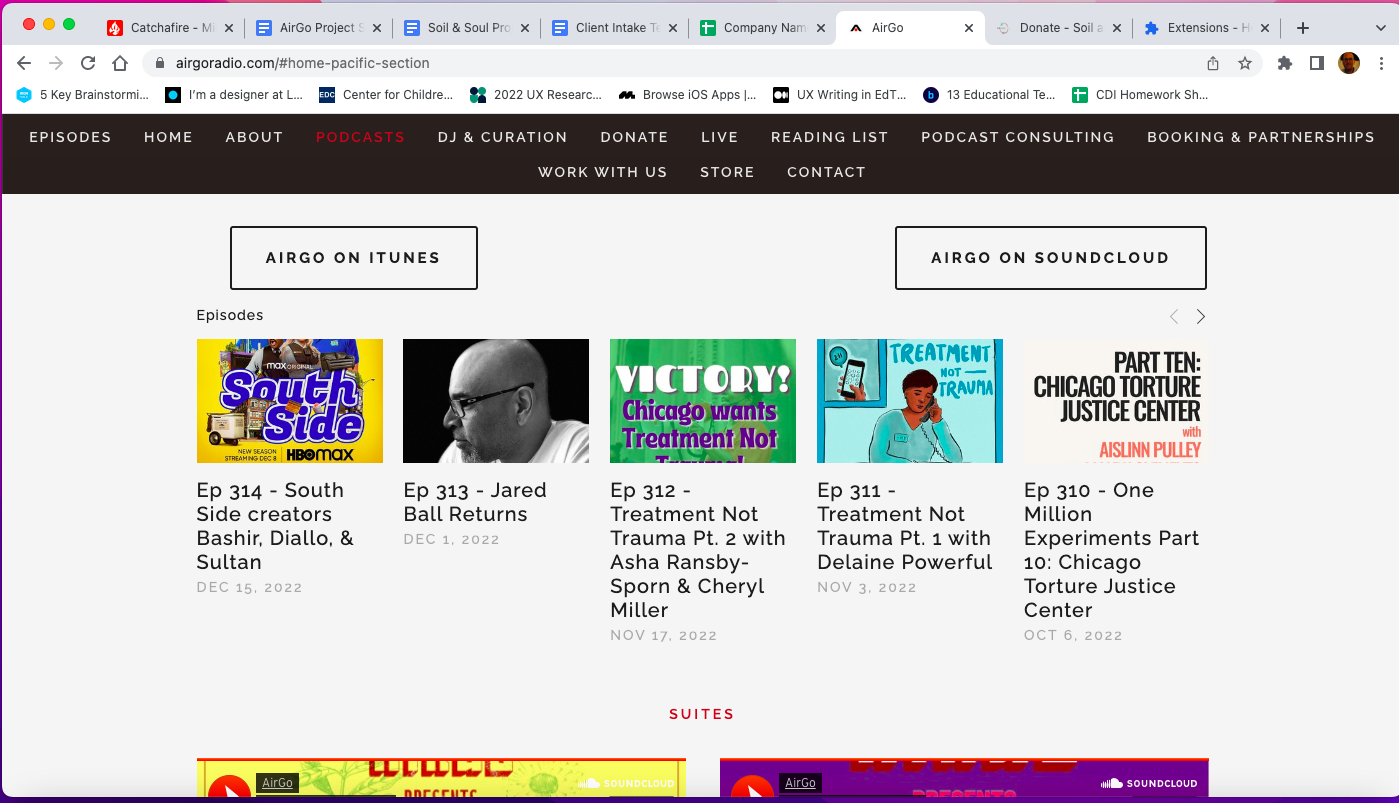This screenshot has height=803, width=1399.
Task: Open the Center for Children bookmark
Action: 386,95
